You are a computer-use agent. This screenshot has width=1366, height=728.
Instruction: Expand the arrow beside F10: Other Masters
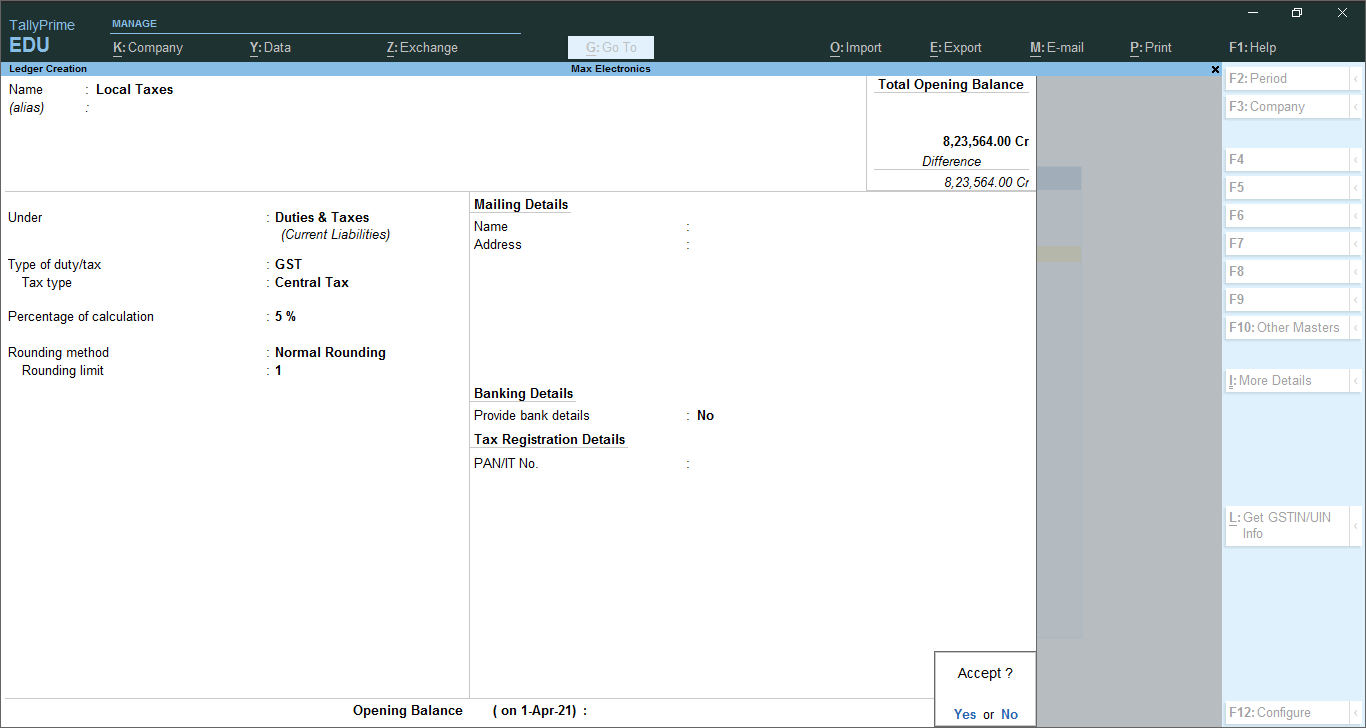[x=1356, y=327]
